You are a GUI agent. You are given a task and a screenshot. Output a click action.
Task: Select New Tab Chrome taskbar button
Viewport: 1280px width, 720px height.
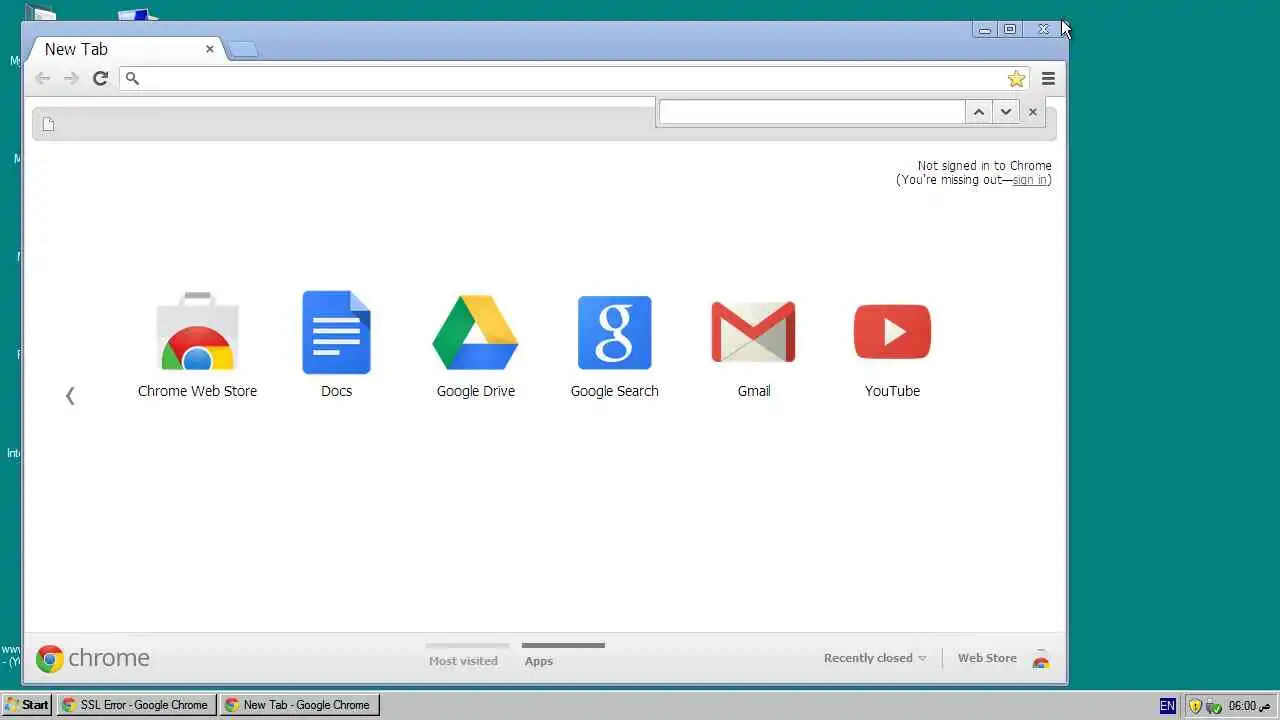[299, 705]
